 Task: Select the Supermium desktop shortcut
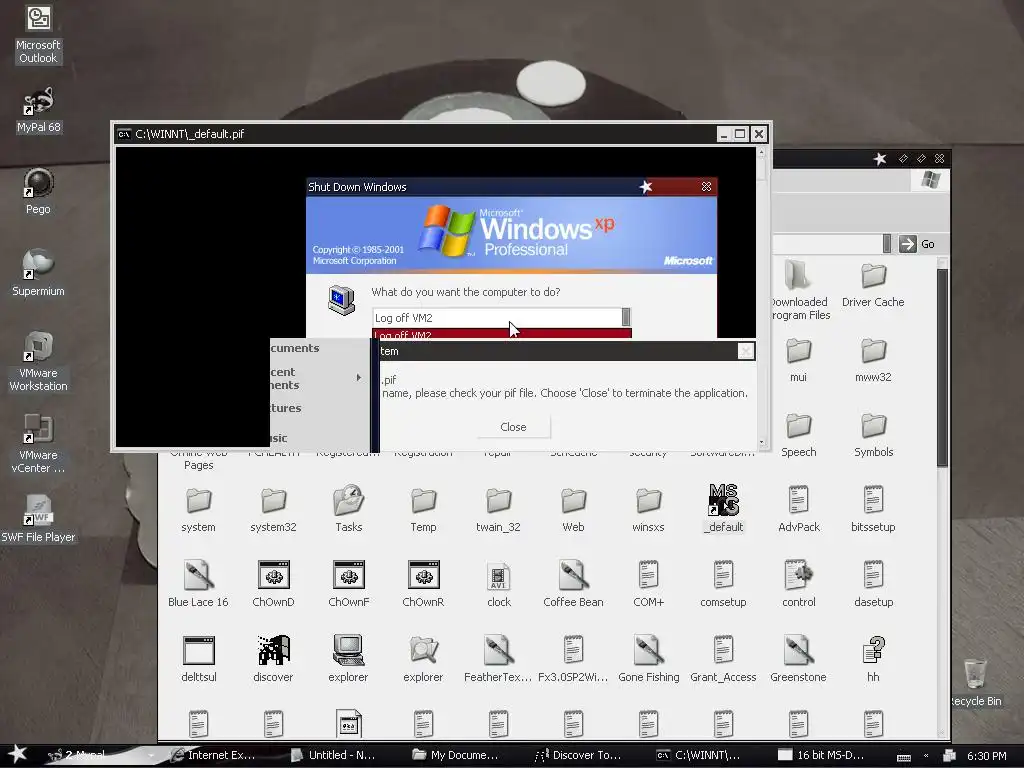pos(38,274)
